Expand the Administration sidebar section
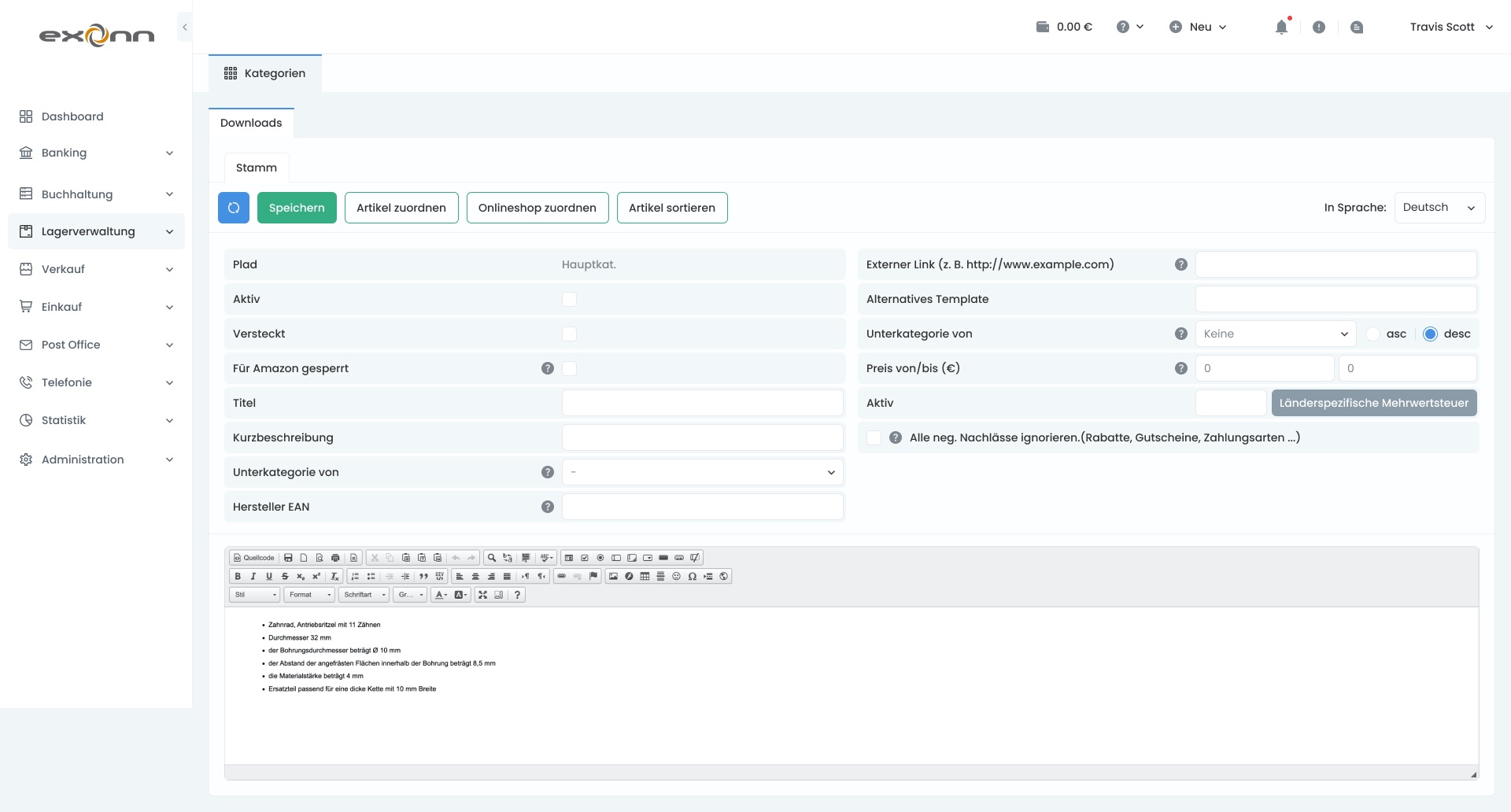1511x812 pixels. (96, 460)
